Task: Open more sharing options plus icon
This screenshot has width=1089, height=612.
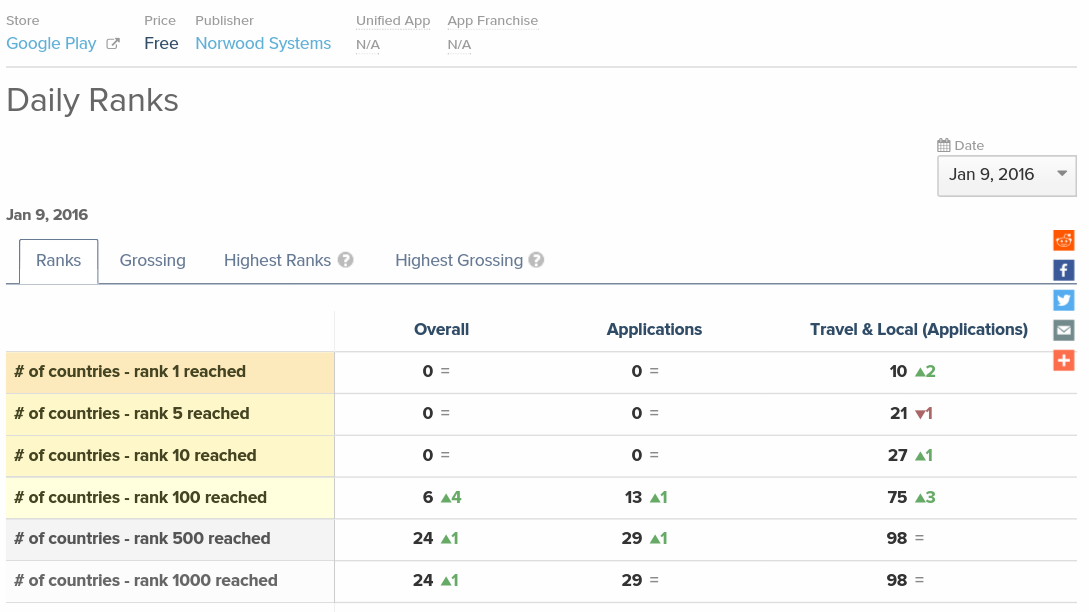Action: [x=1063, y=360]
